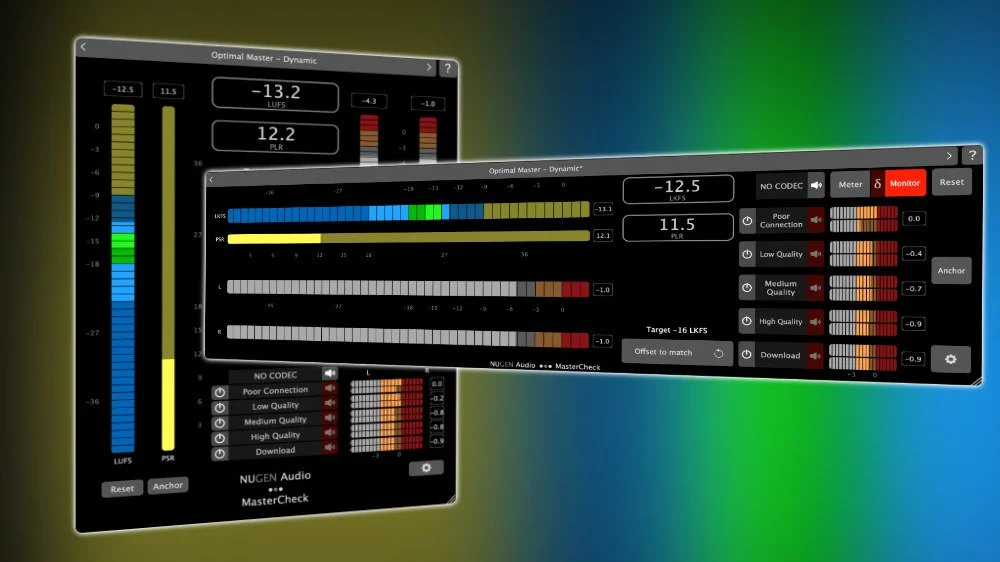This screenshot has height=562, width=1000.
Task: Audition High Quality speaker in vertical window
Action: pyautogui.click(x=330, y=432)
